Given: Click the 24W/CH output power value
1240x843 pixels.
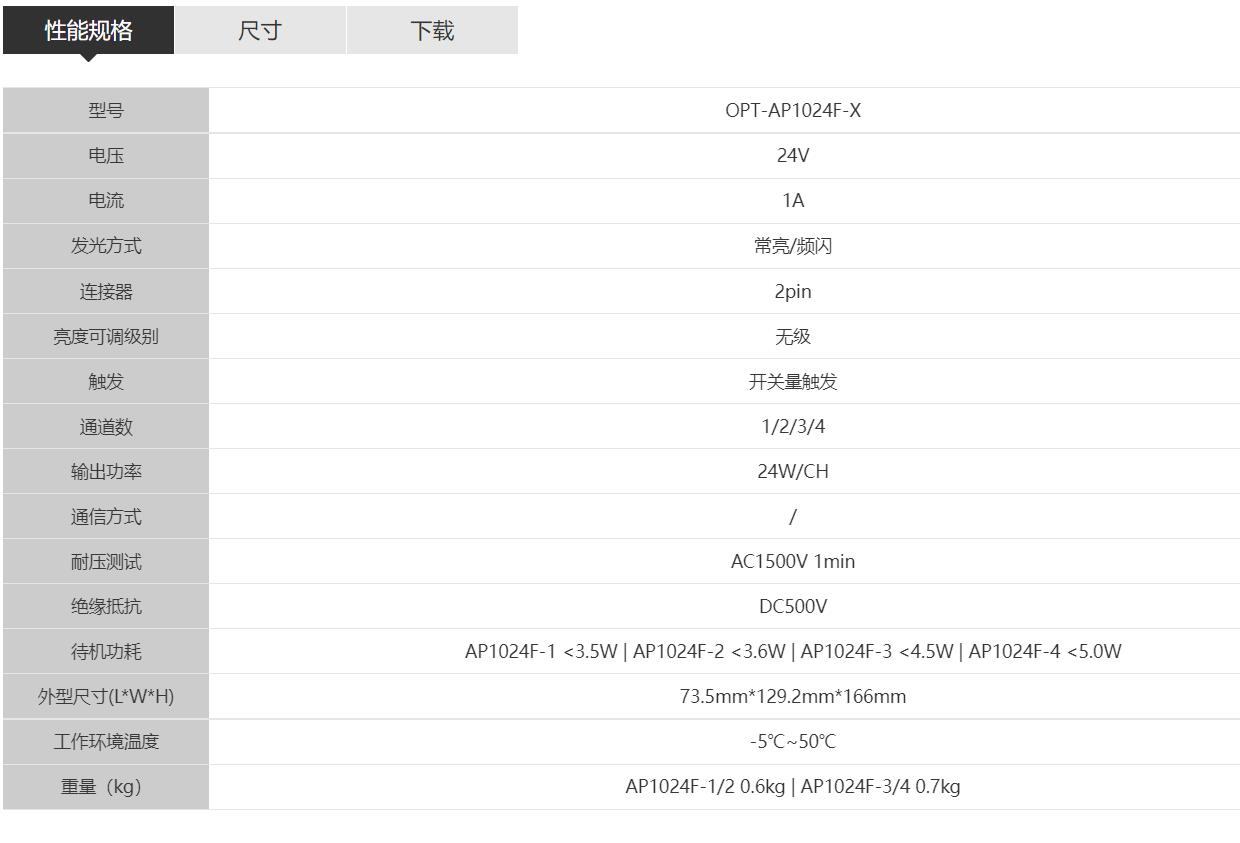Looking at the screenshot, I should (x=793, y=472).
